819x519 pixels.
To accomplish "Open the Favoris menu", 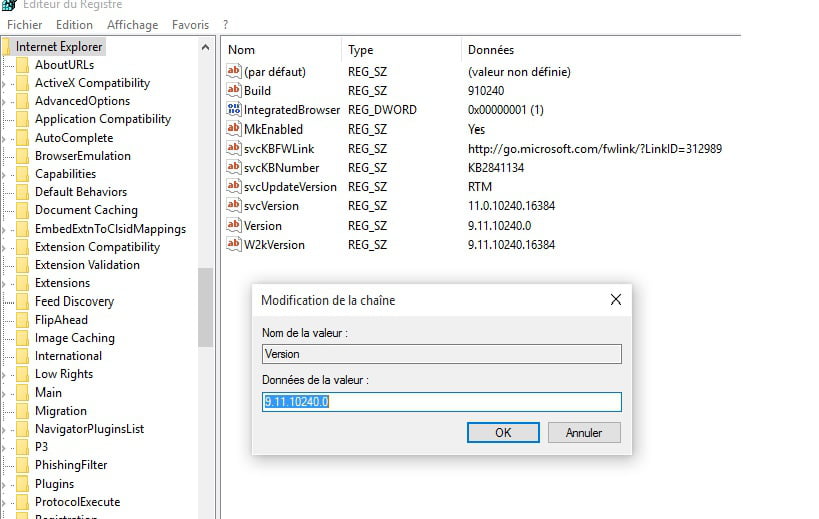I will click(190, 25).
